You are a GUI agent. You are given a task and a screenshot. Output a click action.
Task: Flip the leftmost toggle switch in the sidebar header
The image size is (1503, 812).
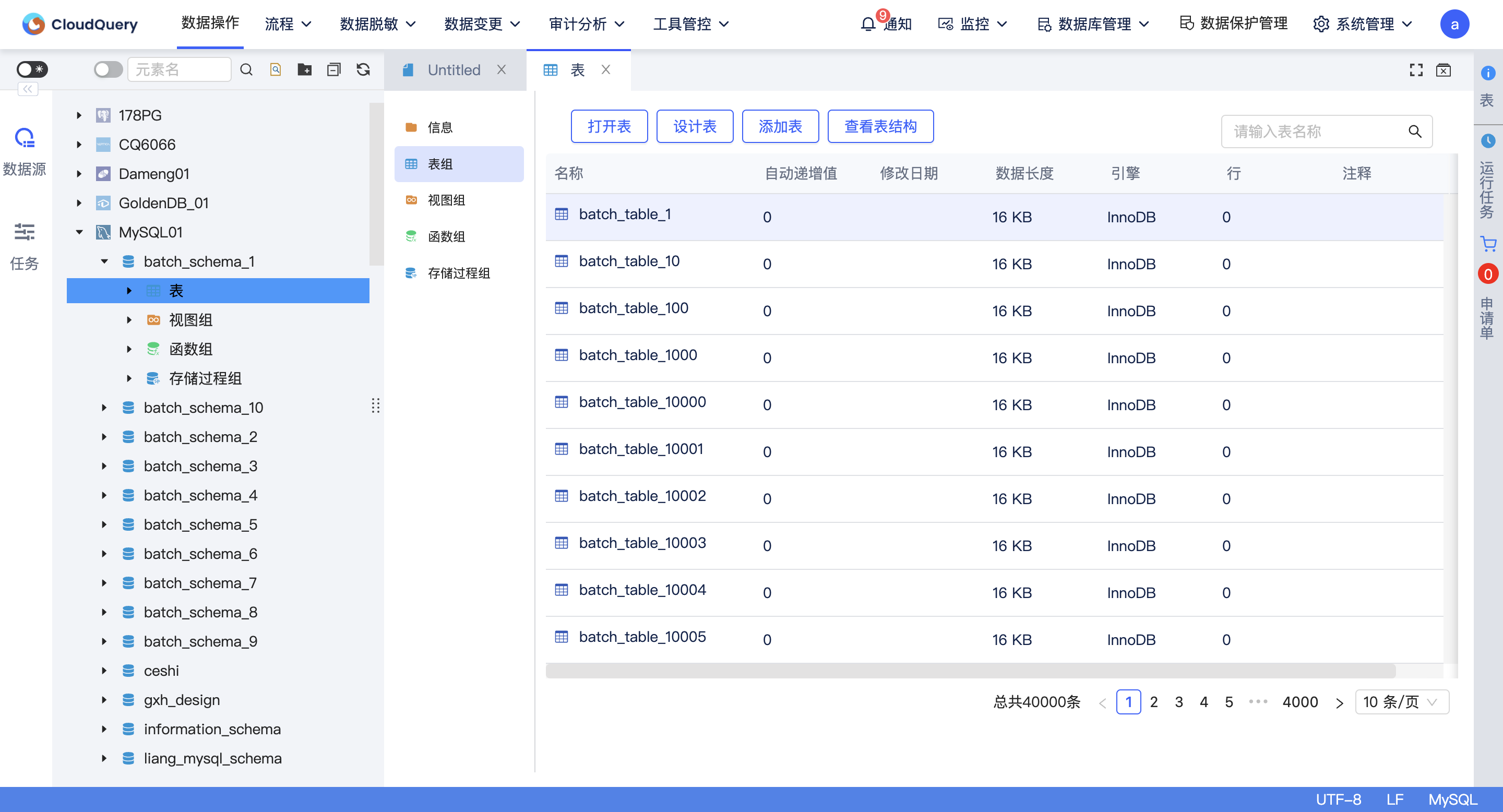[32, 69]
